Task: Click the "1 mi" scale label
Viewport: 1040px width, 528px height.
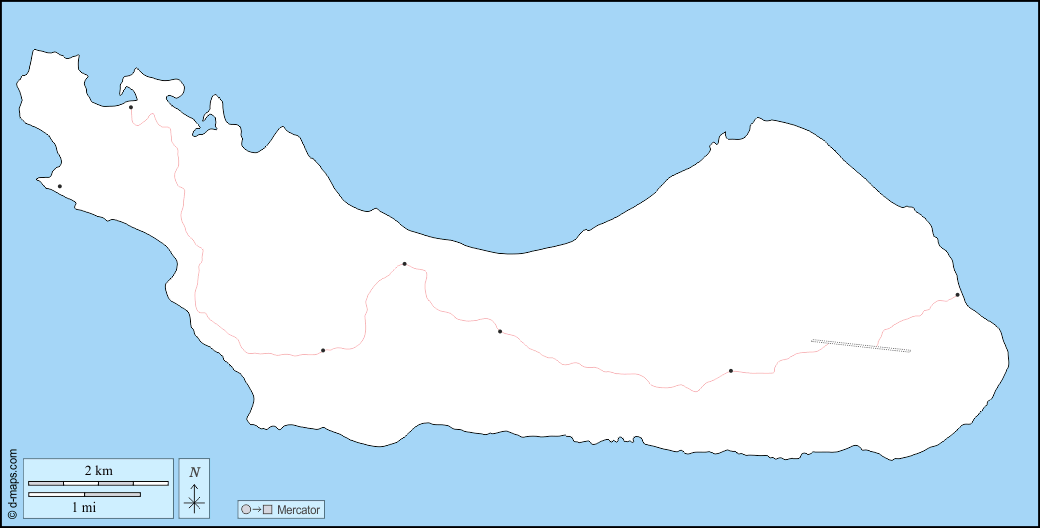Action: click(84, 507)
